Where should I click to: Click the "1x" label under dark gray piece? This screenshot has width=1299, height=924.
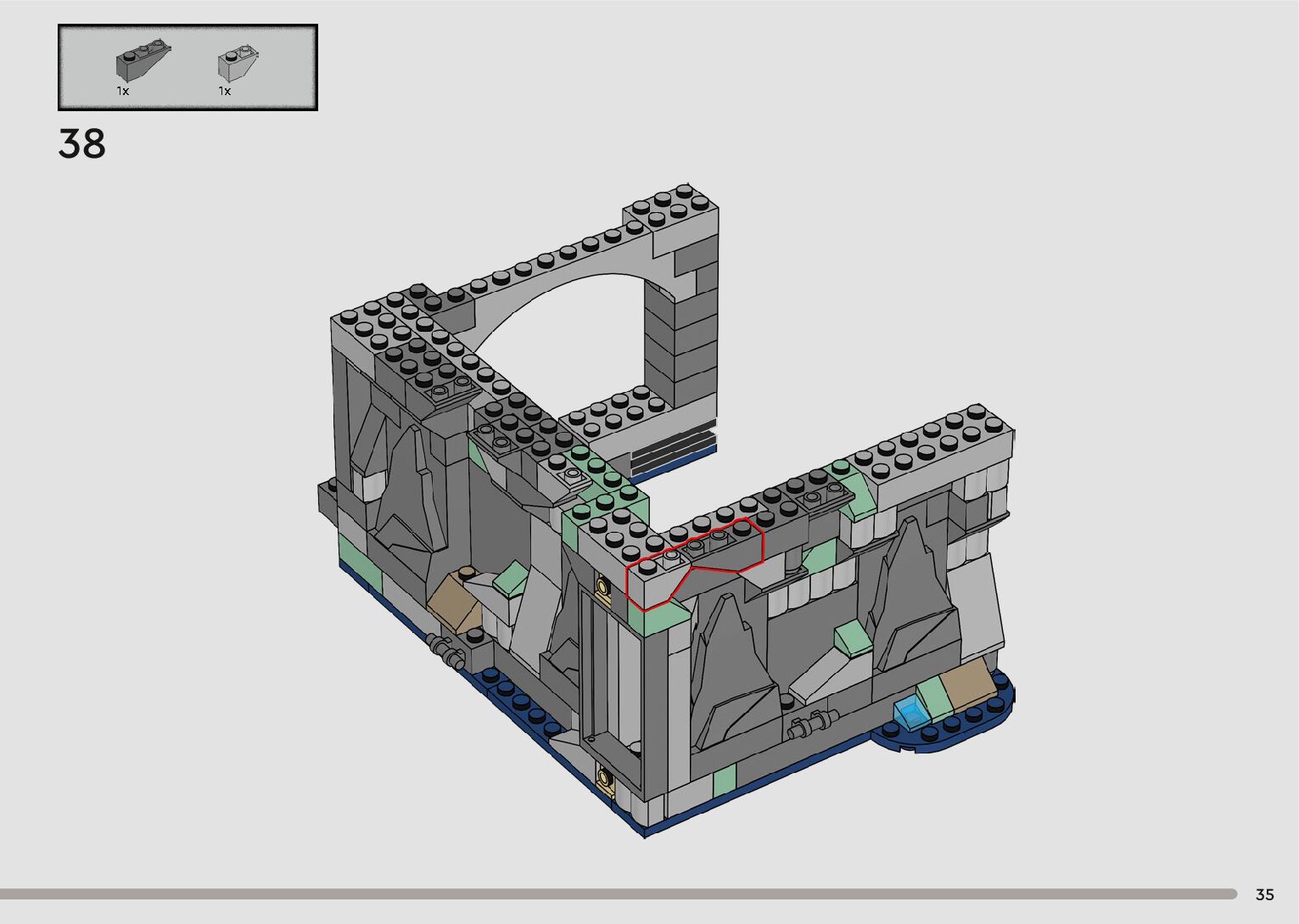point(123,91)
